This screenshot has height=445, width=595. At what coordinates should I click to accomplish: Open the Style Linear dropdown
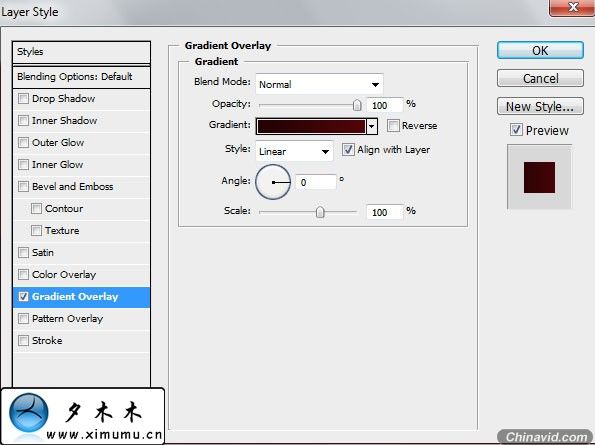click(294, 151)
